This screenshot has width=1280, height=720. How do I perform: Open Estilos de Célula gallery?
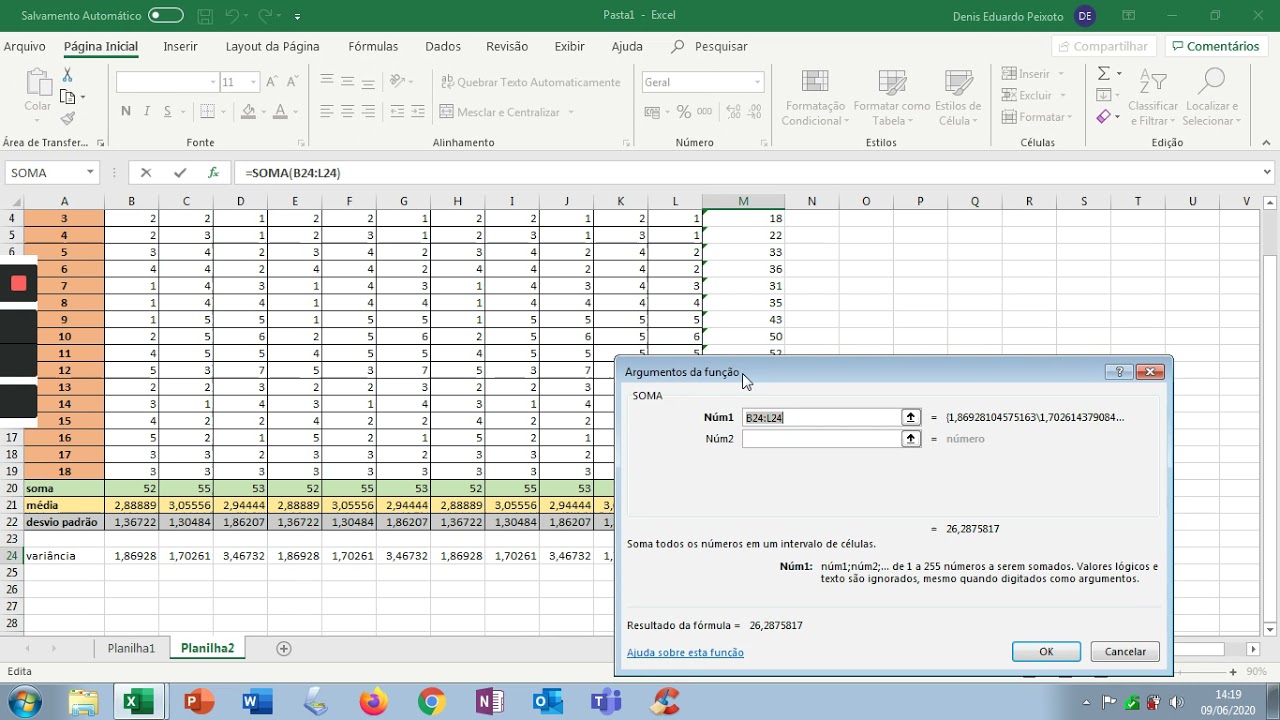(x=958, y=98)
